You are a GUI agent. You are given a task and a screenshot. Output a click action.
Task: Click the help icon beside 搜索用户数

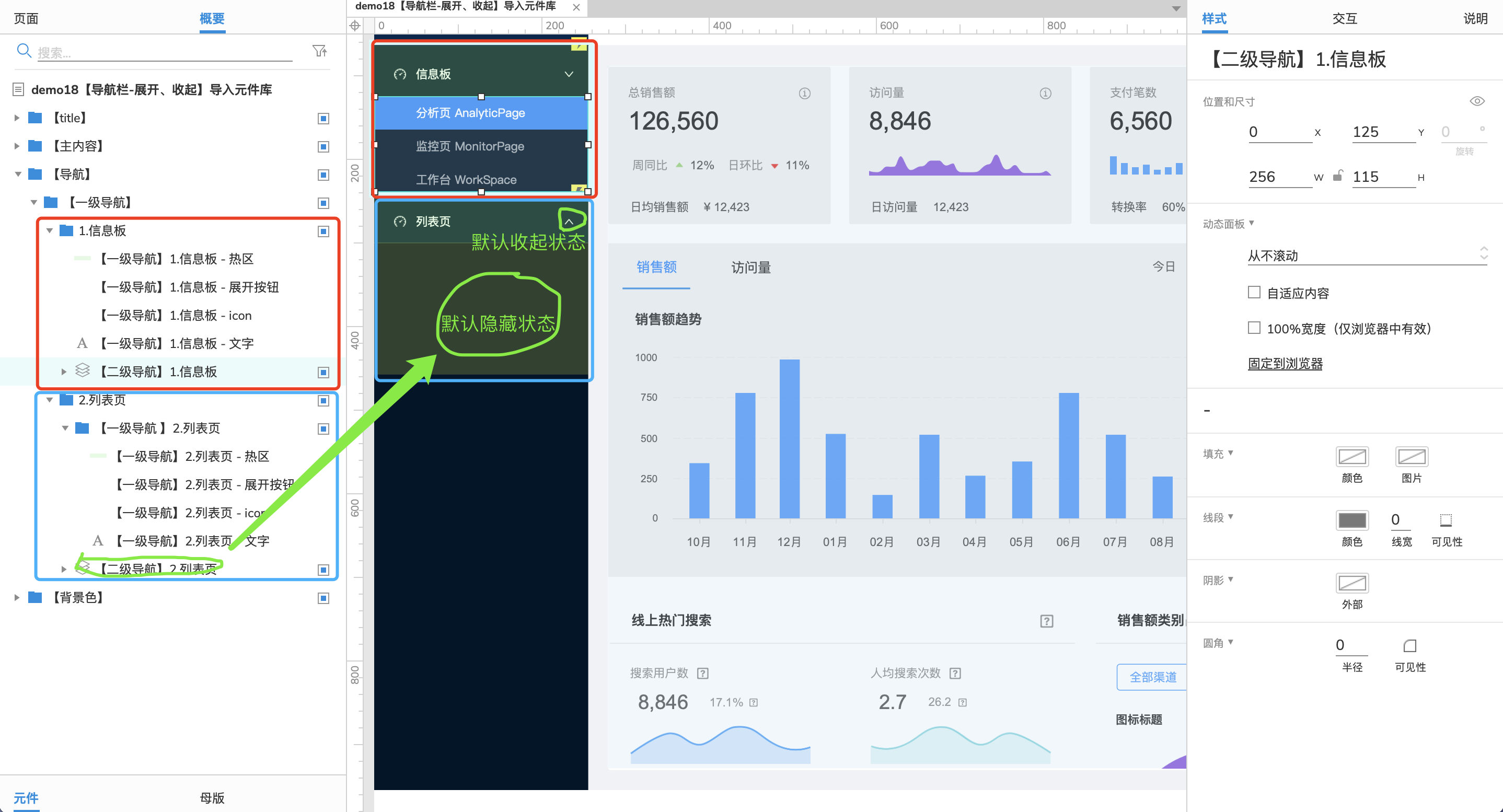click(702, 673)
